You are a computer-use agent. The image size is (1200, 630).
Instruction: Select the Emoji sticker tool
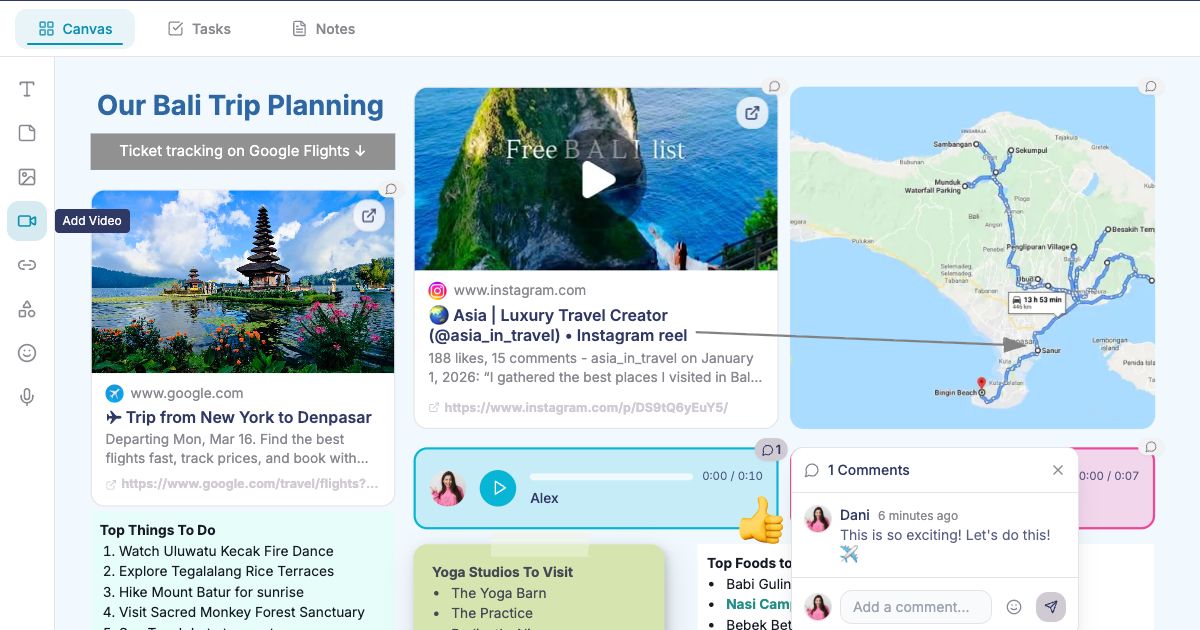click(27, 352)
